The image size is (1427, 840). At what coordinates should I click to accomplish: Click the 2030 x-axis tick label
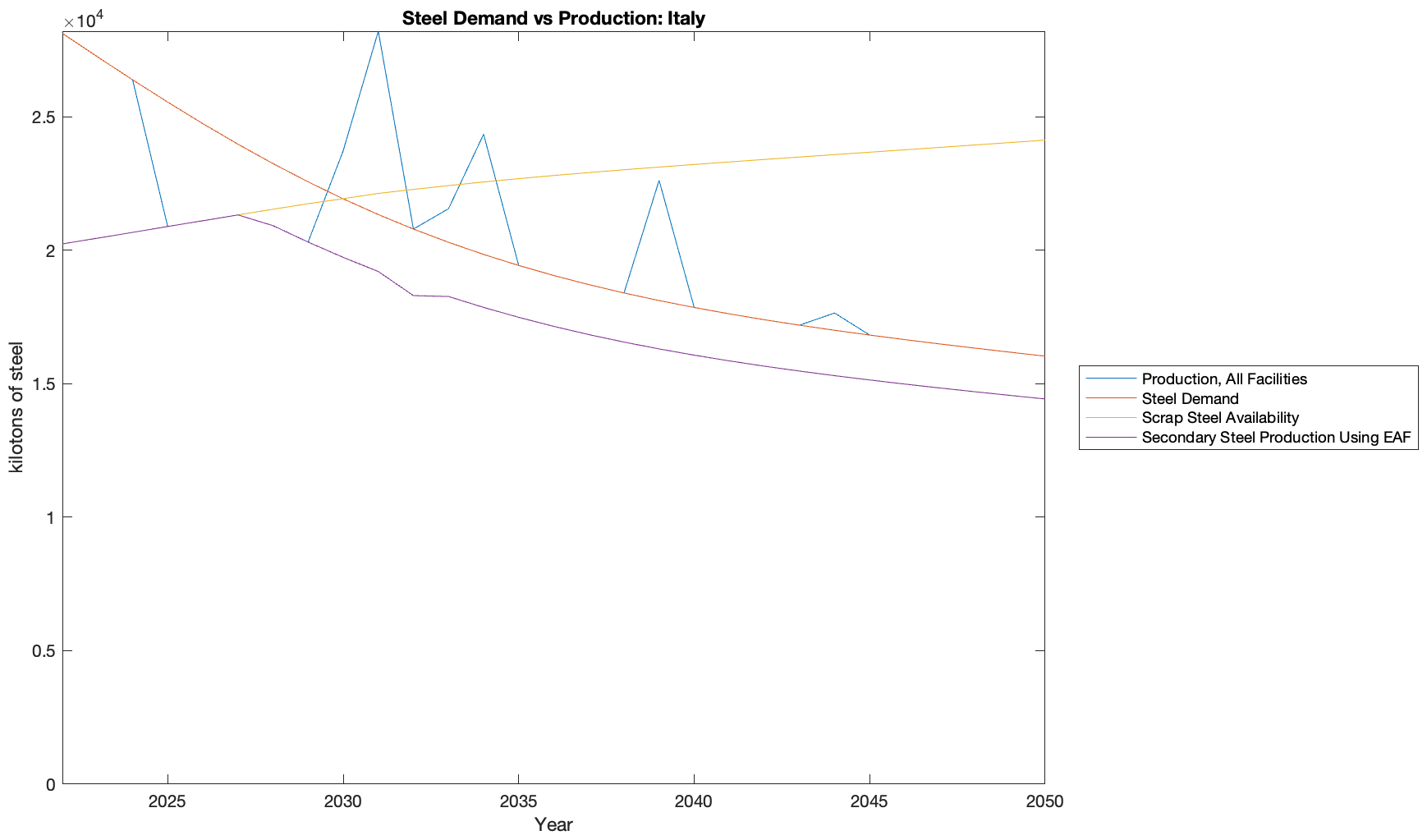343,801
